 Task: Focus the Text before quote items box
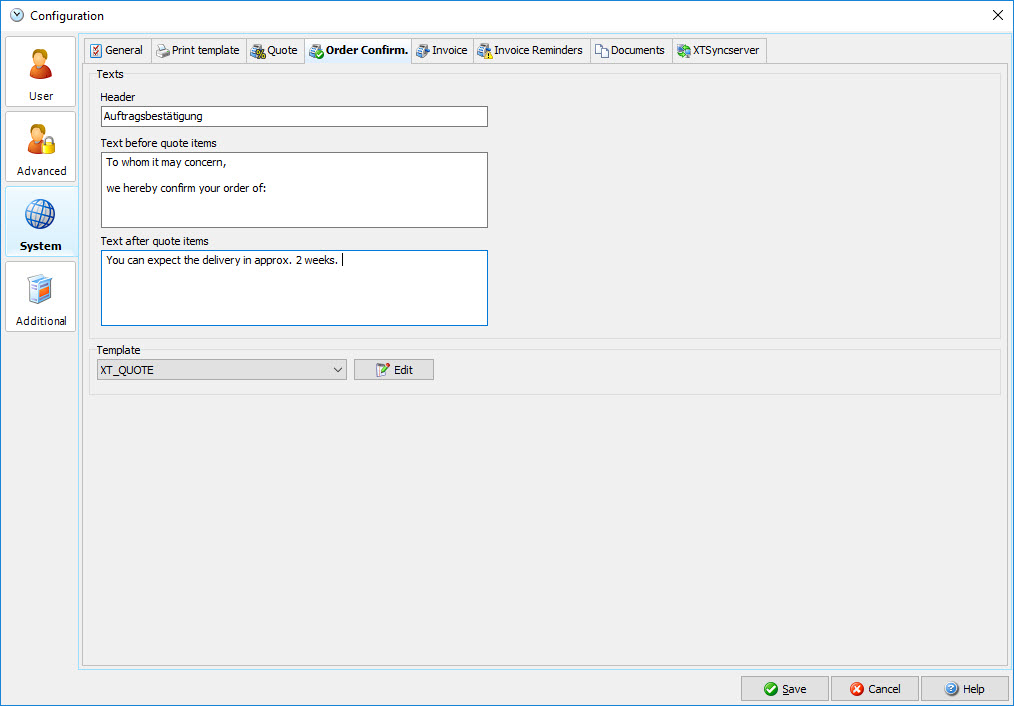tap(294, 190)
